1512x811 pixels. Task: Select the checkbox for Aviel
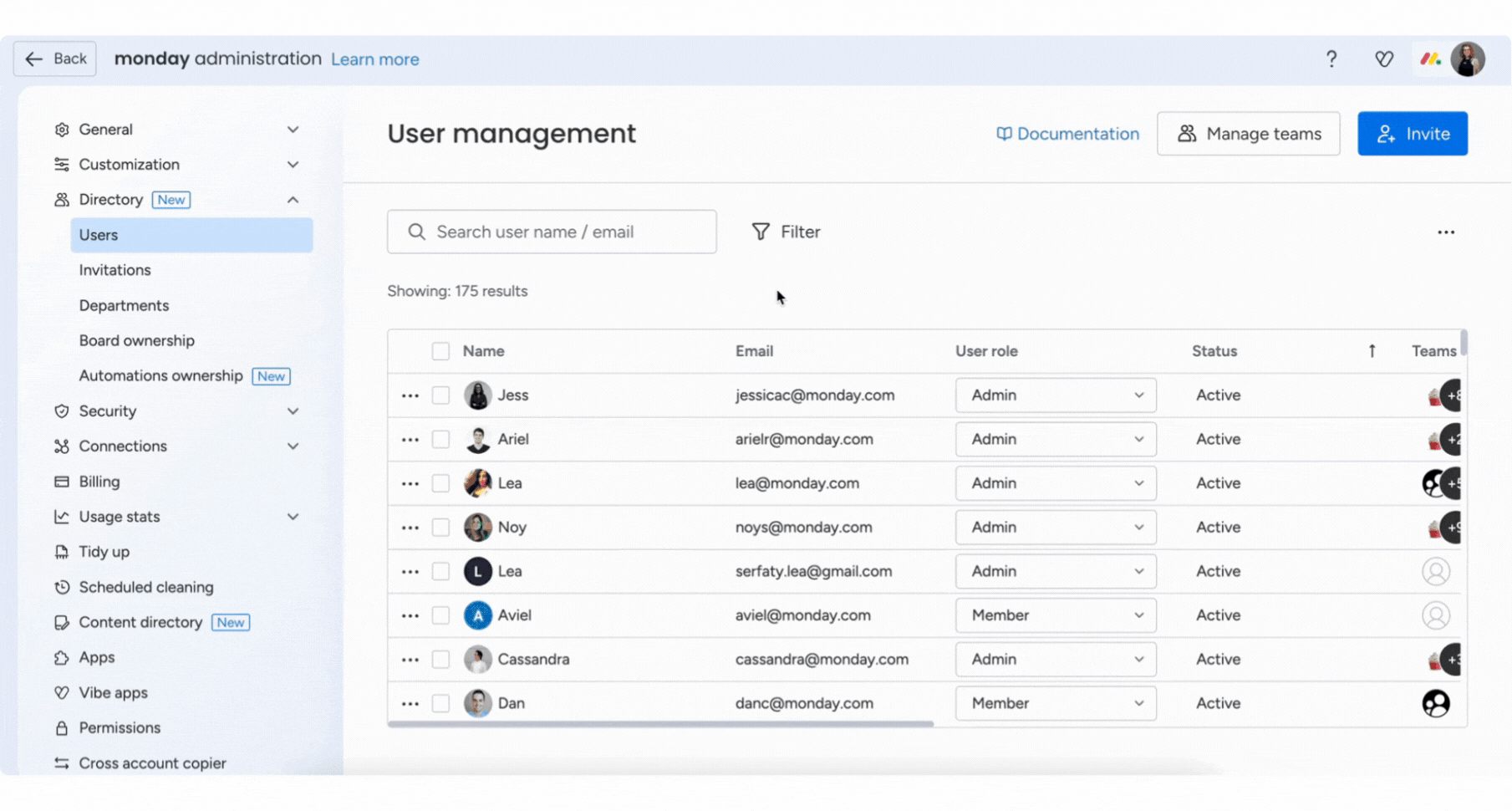(x=440, y=615)
